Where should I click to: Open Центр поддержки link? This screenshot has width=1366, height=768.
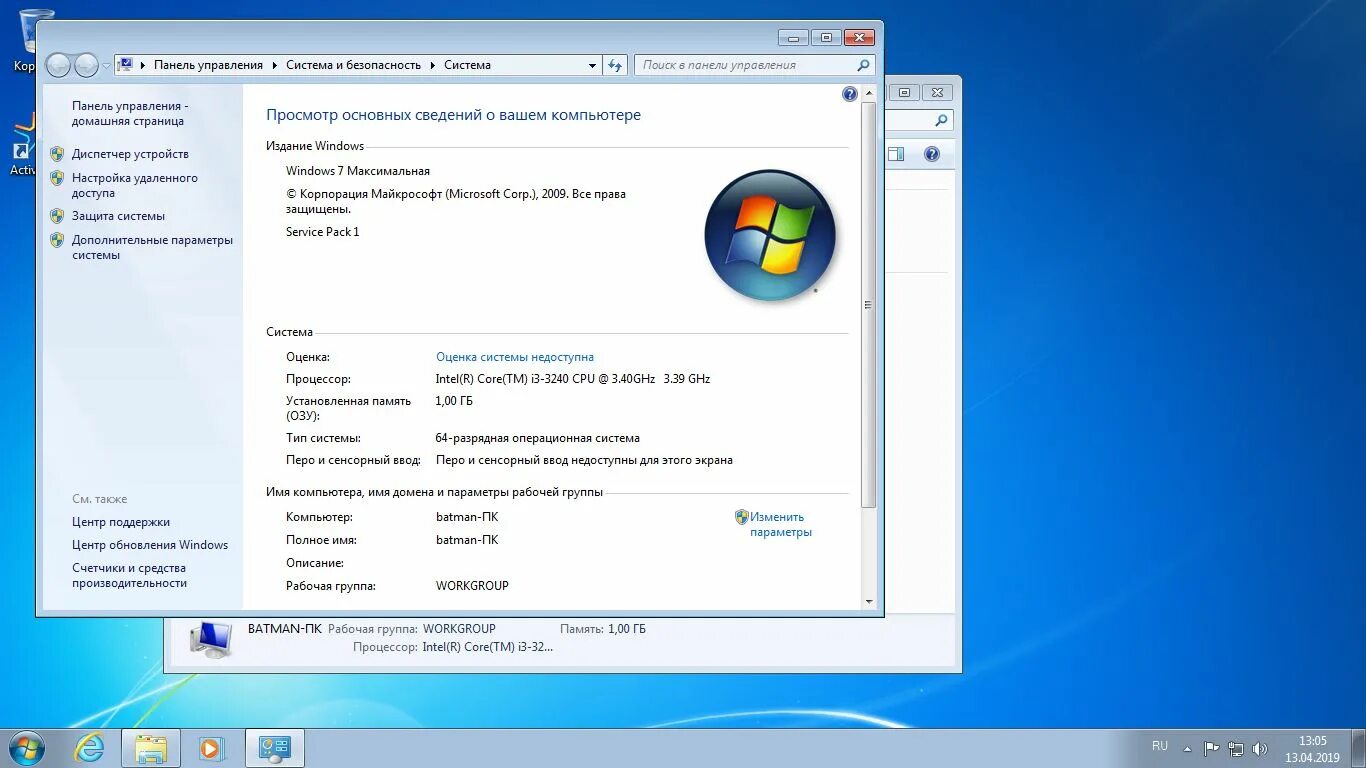121,522
